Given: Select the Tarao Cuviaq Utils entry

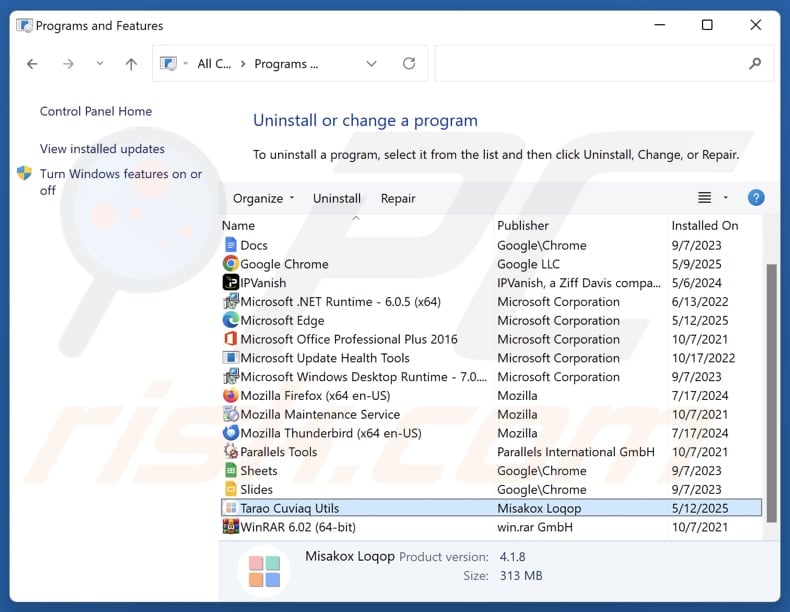Looking at the screenshot, I should [492, 508].
